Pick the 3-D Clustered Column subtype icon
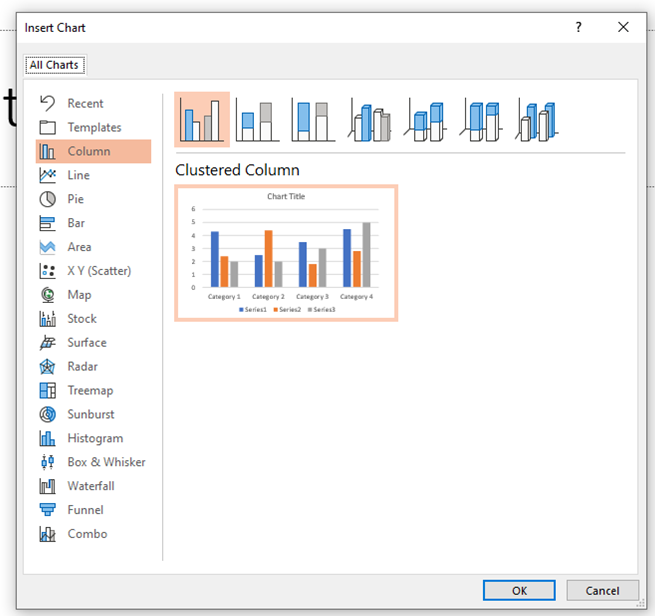This screenshot has height=616, width=655. pyautogui.click(x=371, y=120)
